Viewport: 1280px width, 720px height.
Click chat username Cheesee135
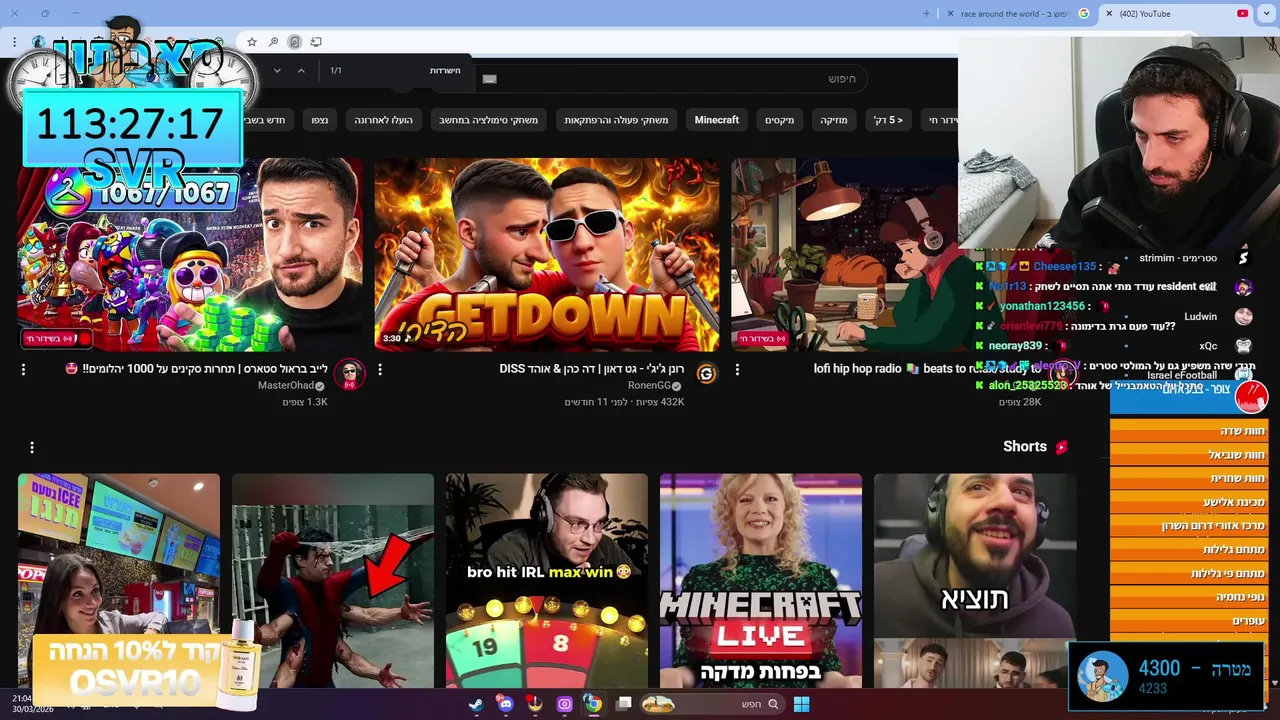pyautogui.click(x=1065, y=267)
